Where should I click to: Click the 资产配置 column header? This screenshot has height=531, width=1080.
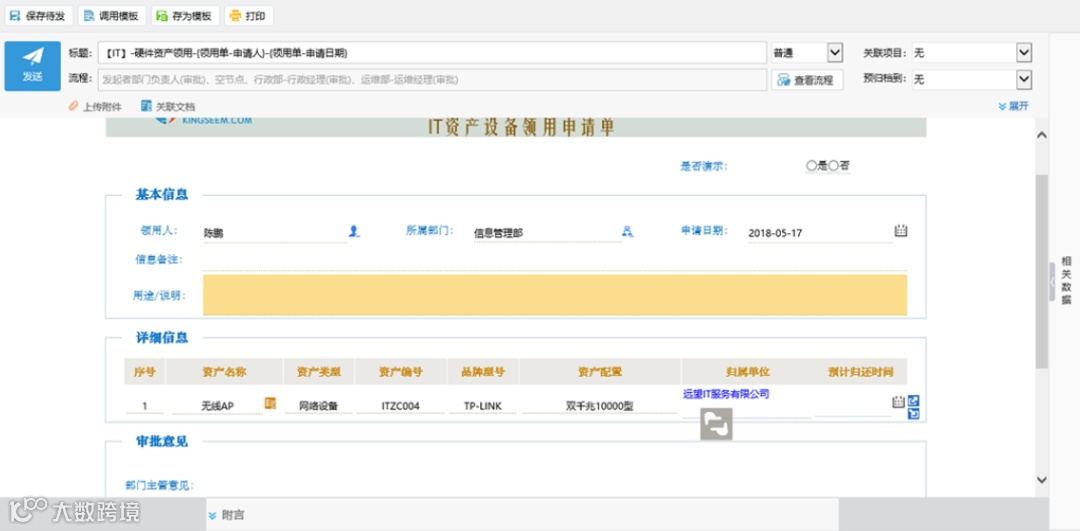pyautogui.click(x=600, y=372)
